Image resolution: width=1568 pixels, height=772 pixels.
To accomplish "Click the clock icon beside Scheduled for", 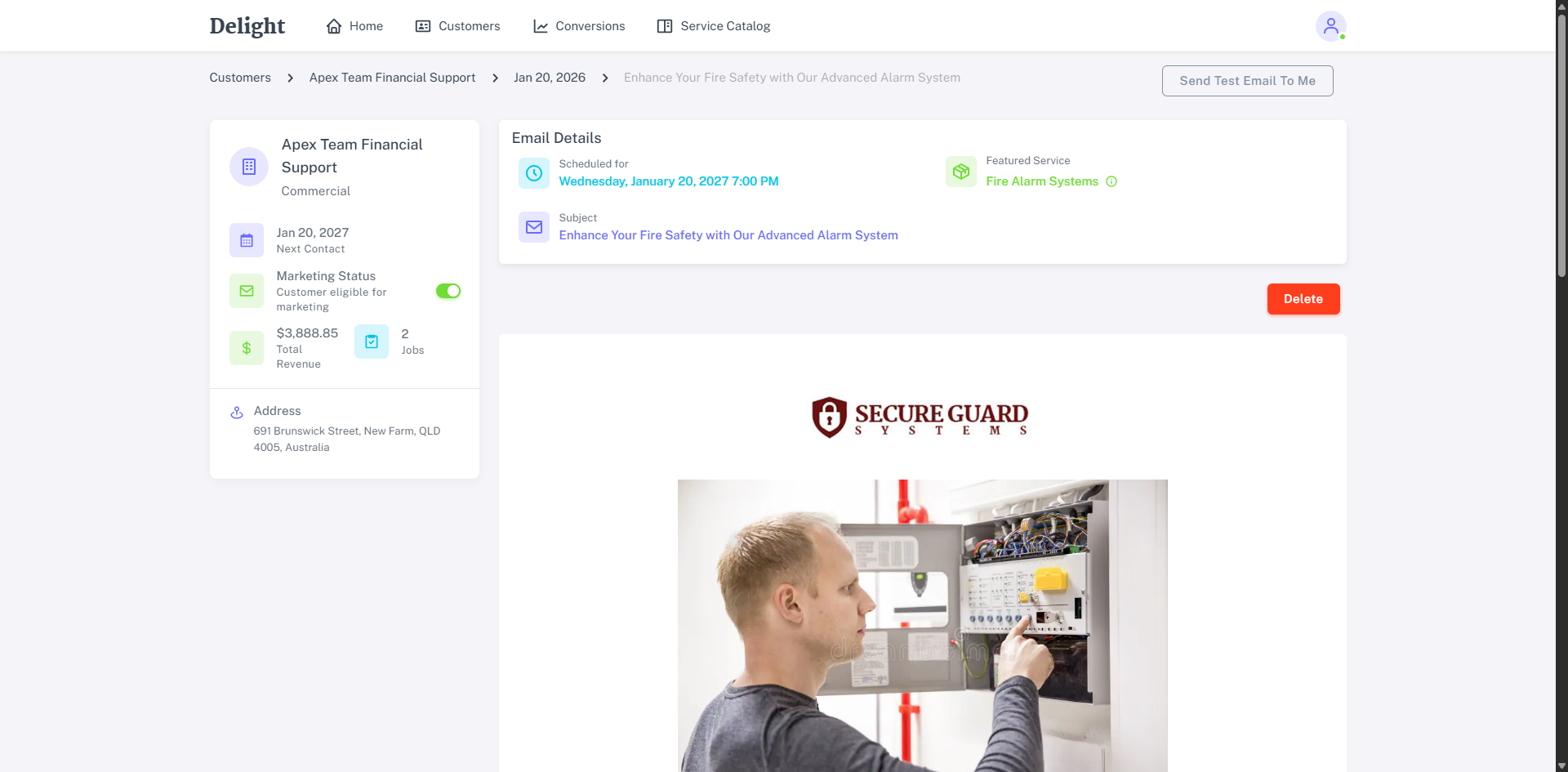I will click(534, 173).
